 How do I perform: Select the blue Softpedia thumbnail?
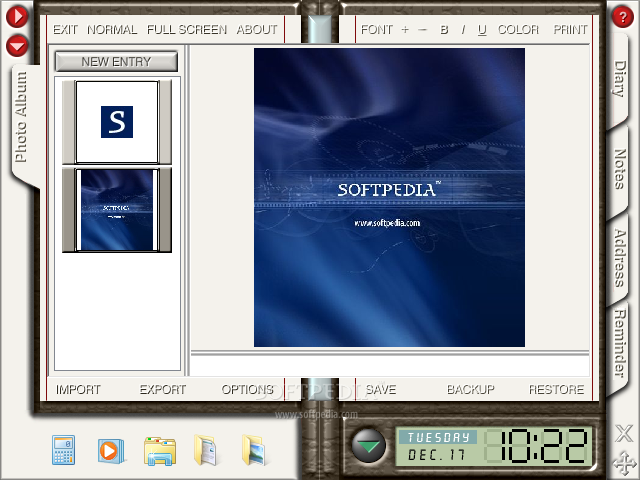(x=117, y=210)
